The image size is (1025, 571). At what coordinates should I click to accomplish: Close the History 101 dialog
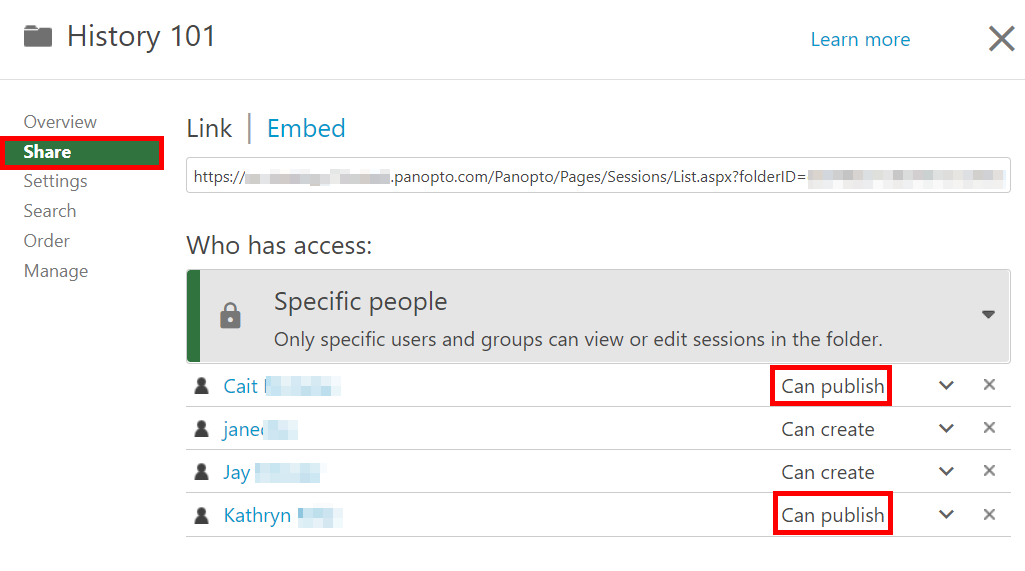[x=1001, y=39]
